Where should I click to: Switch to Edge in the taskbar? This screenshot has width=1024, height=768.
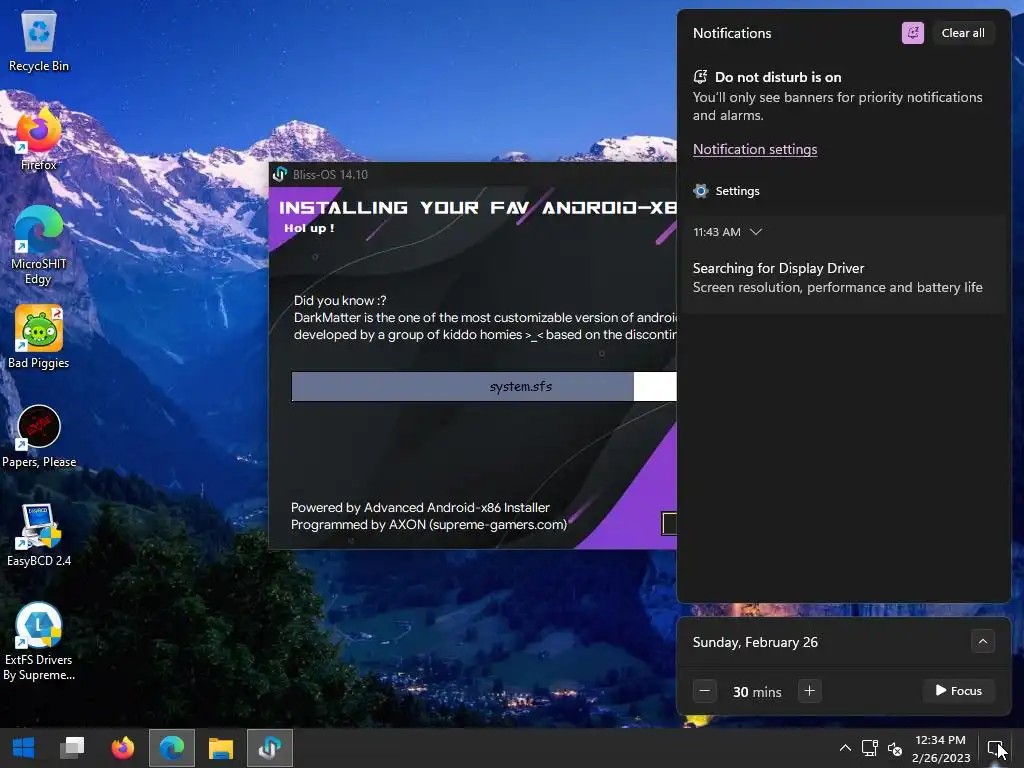point(172,748)
